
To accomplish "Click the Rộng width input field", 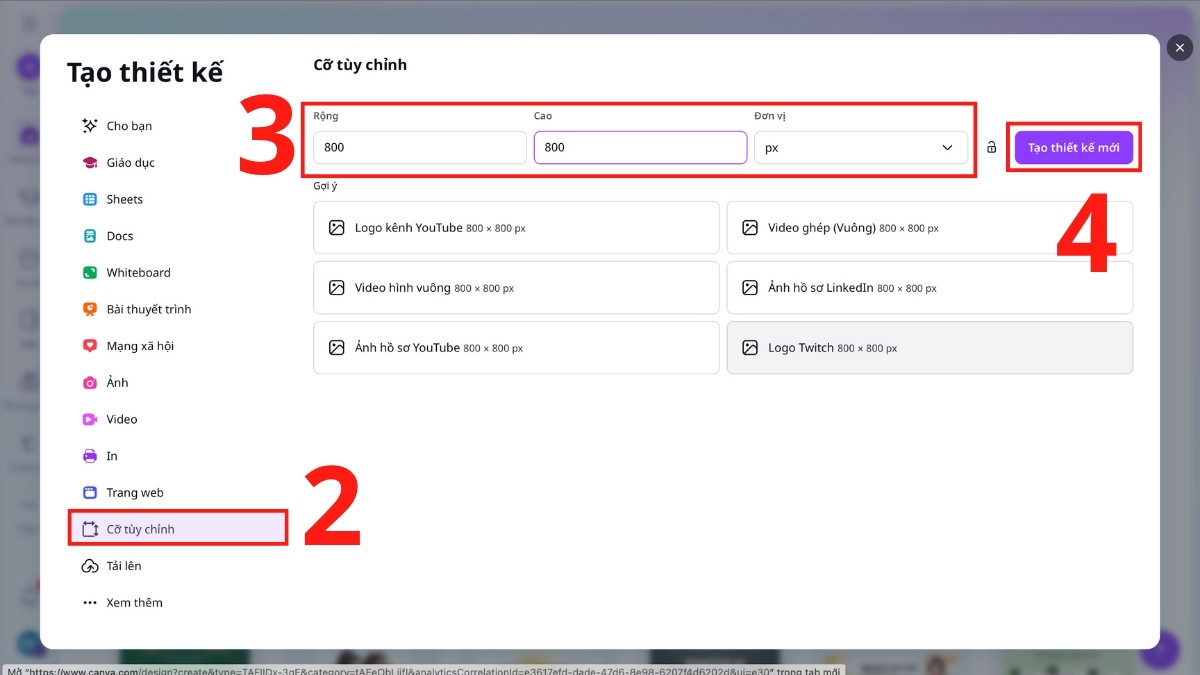I will (420, 146).
